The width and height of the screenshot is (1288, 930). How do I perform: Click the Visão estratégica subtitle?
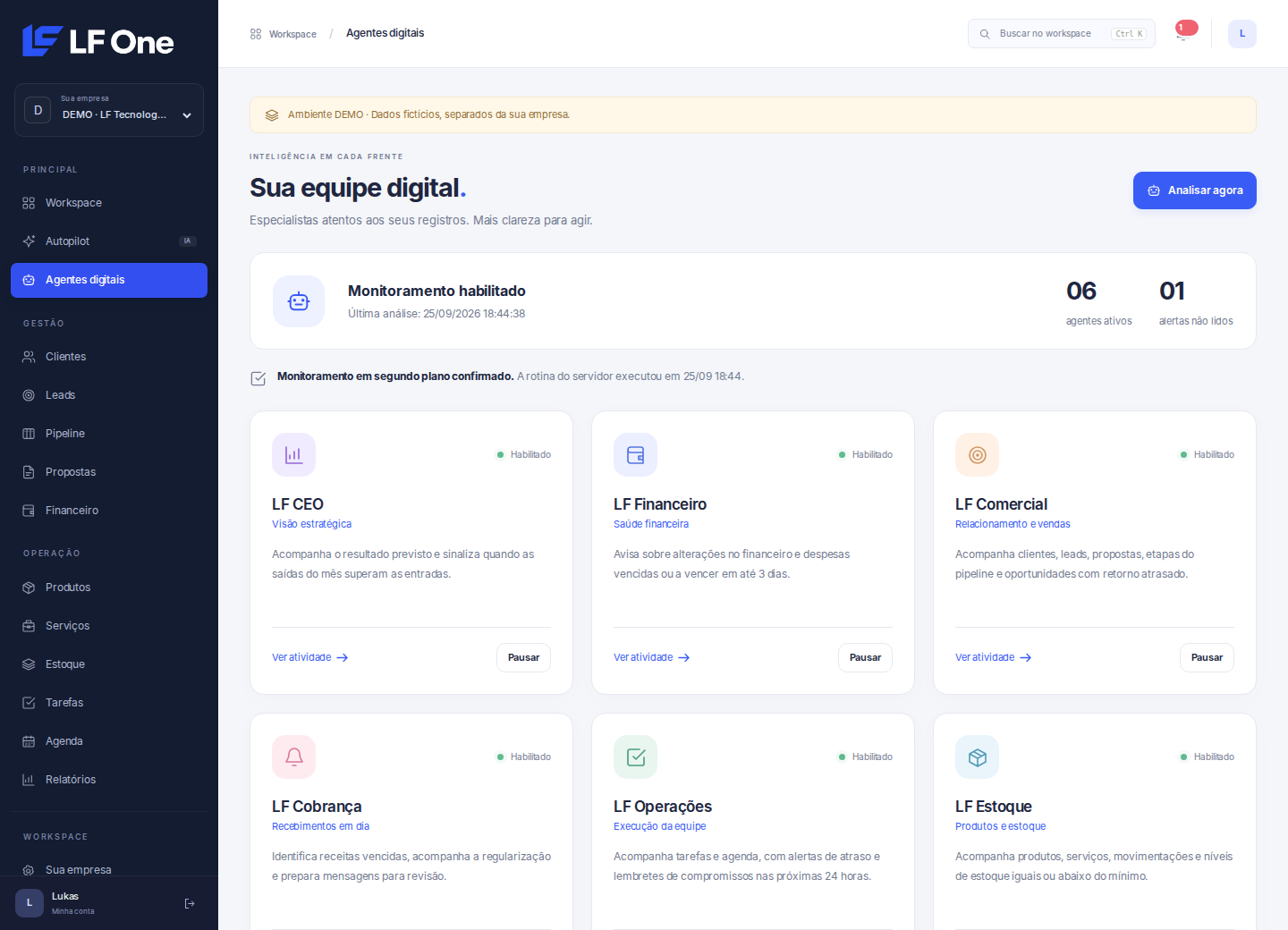(311, 524)
